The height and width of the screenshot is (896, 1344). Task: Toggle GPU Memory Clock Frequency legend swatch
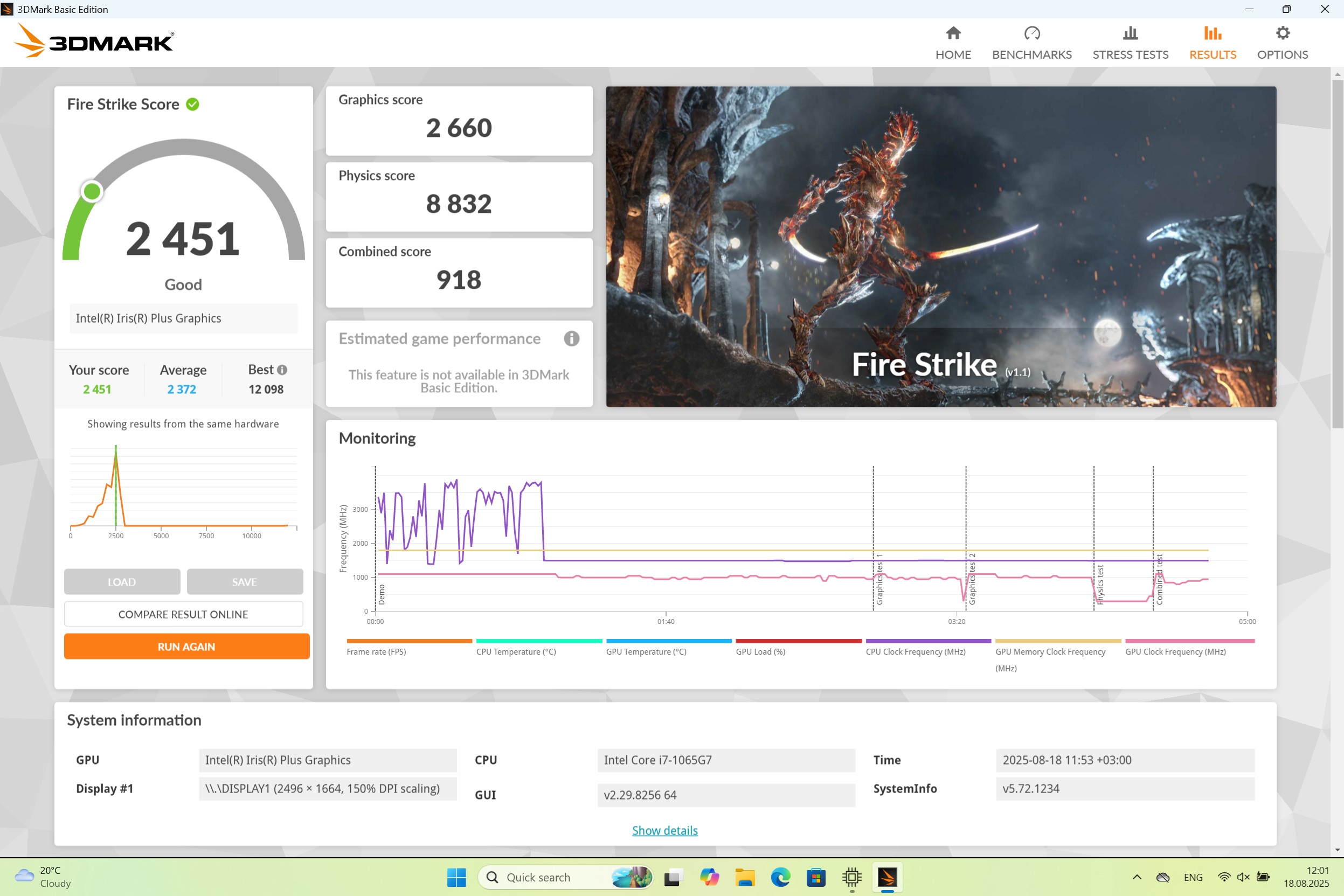1058,641
